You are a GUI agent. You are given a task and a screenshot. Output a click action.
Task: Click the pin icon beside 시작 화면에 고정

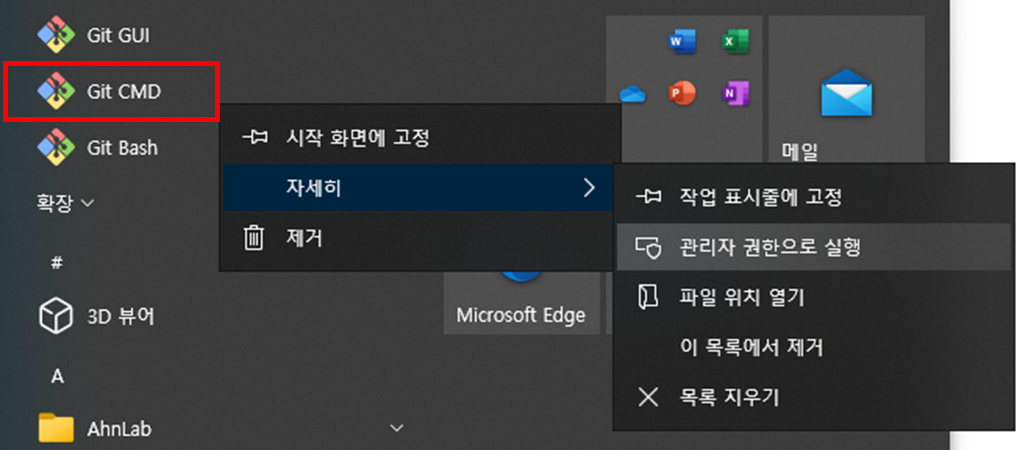pyautogui.click(x=254, y=138)
